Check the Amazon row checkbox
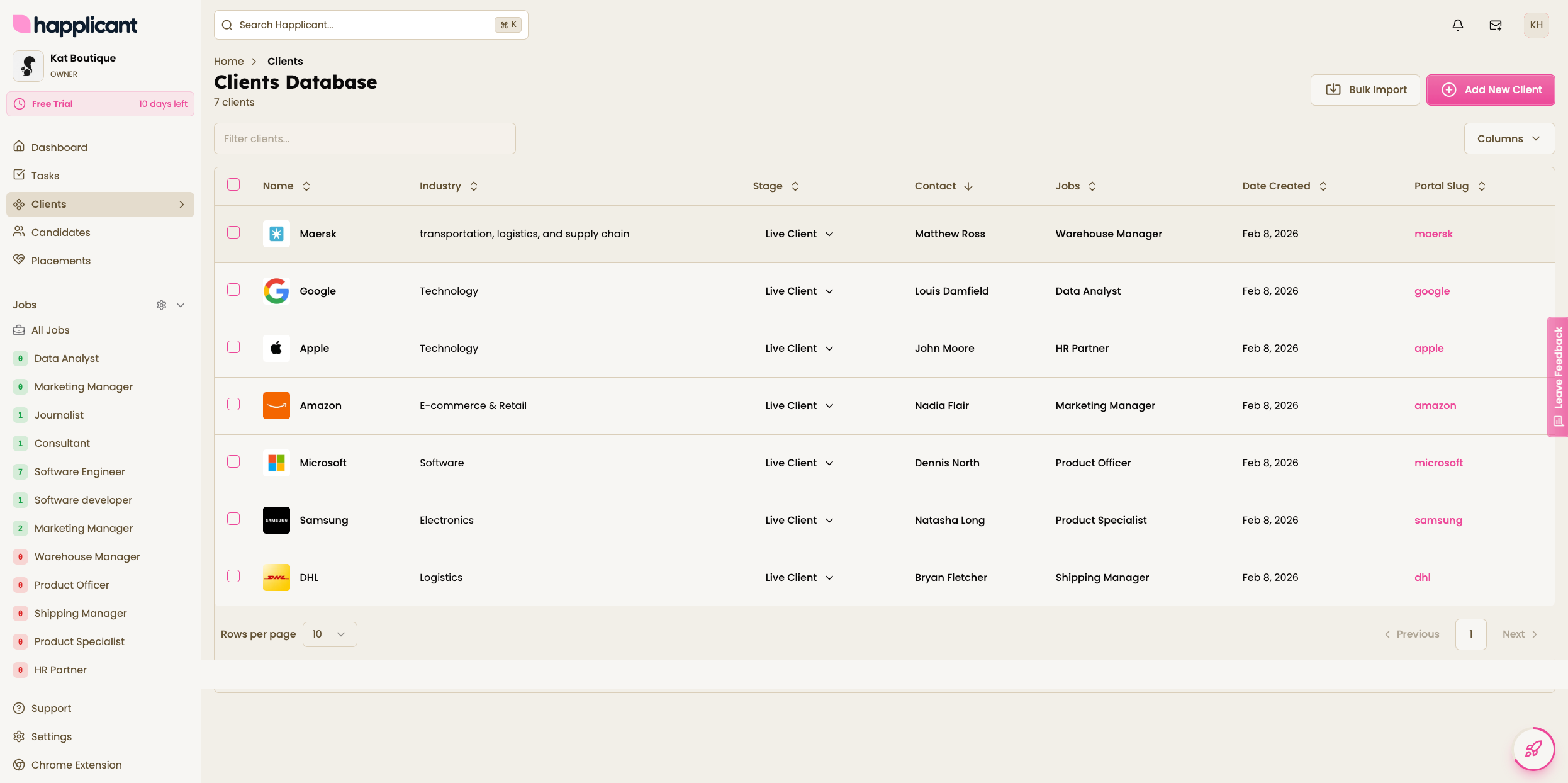The width and height of the screenshot is (1568, 783). 233,404
